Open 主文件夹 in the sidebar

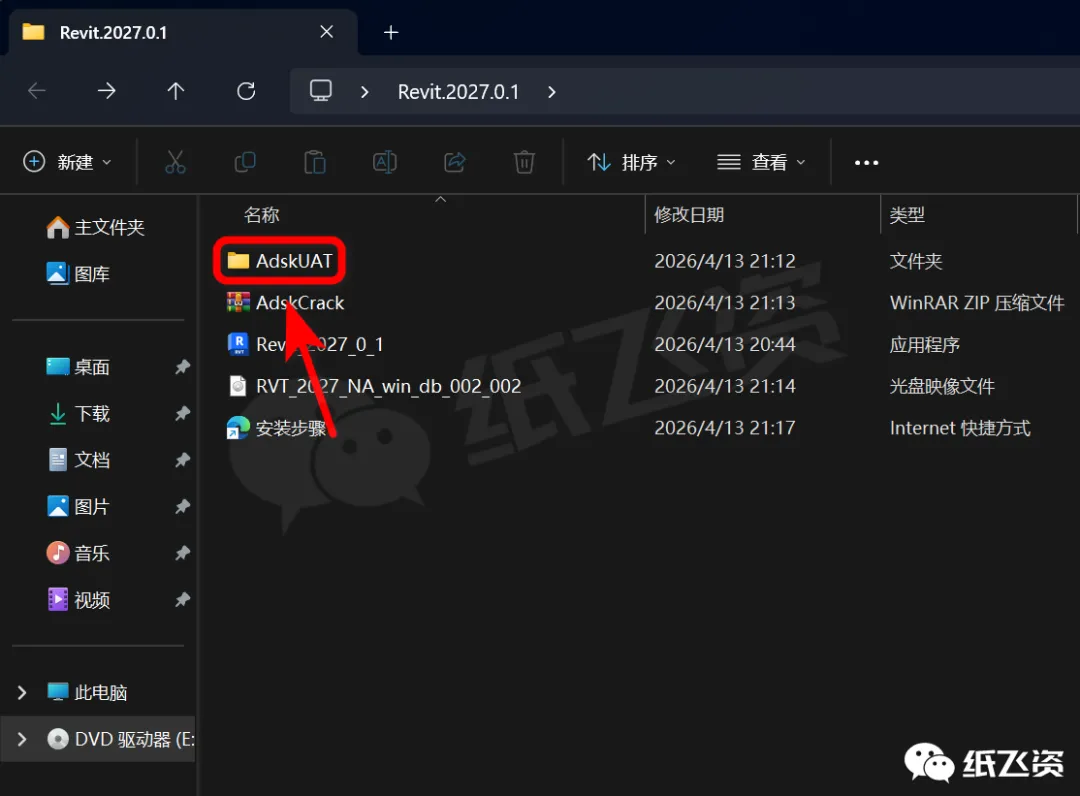tap(95, 227)
